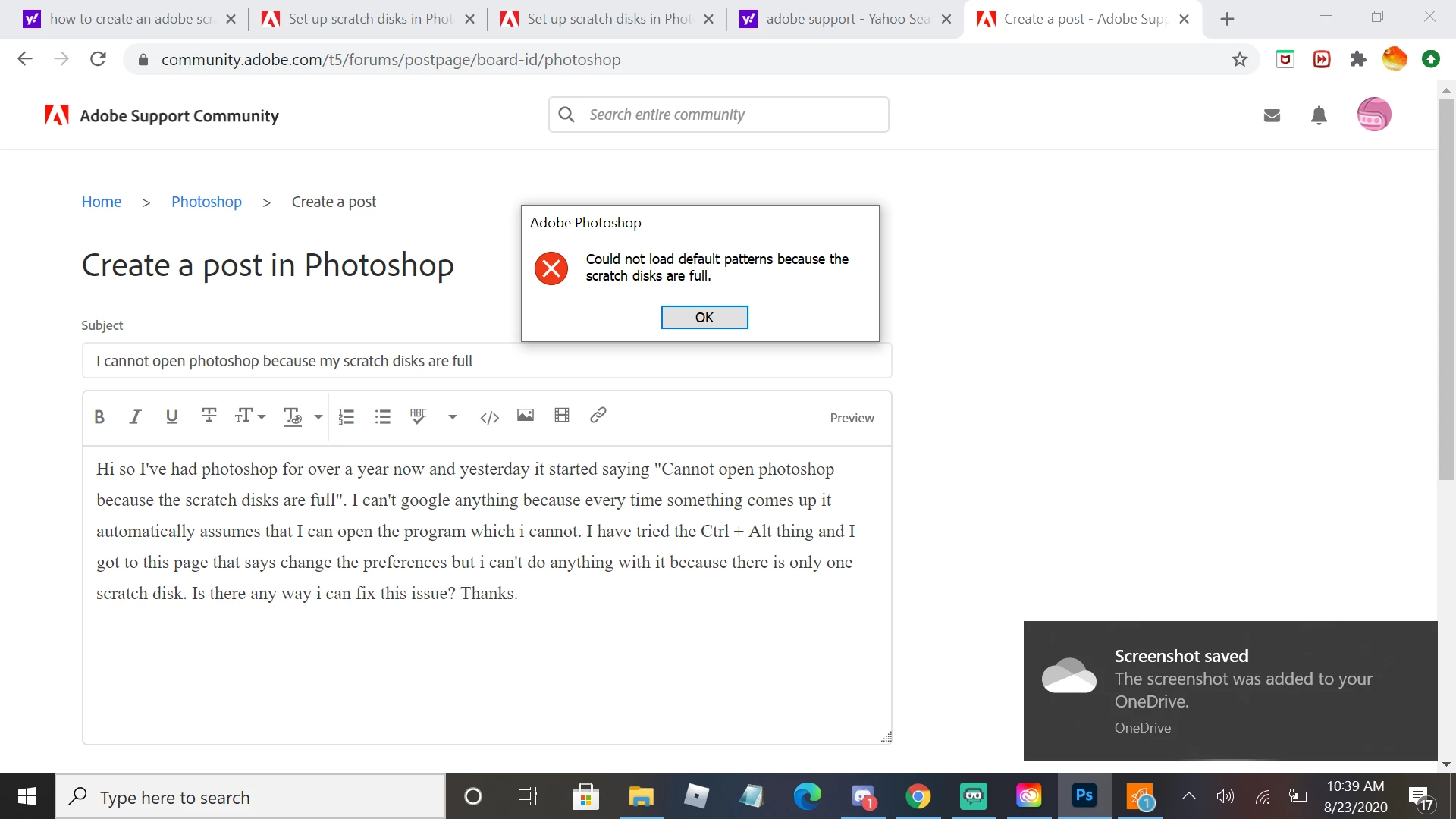Insert video using film icon

(x=562, y=415)
